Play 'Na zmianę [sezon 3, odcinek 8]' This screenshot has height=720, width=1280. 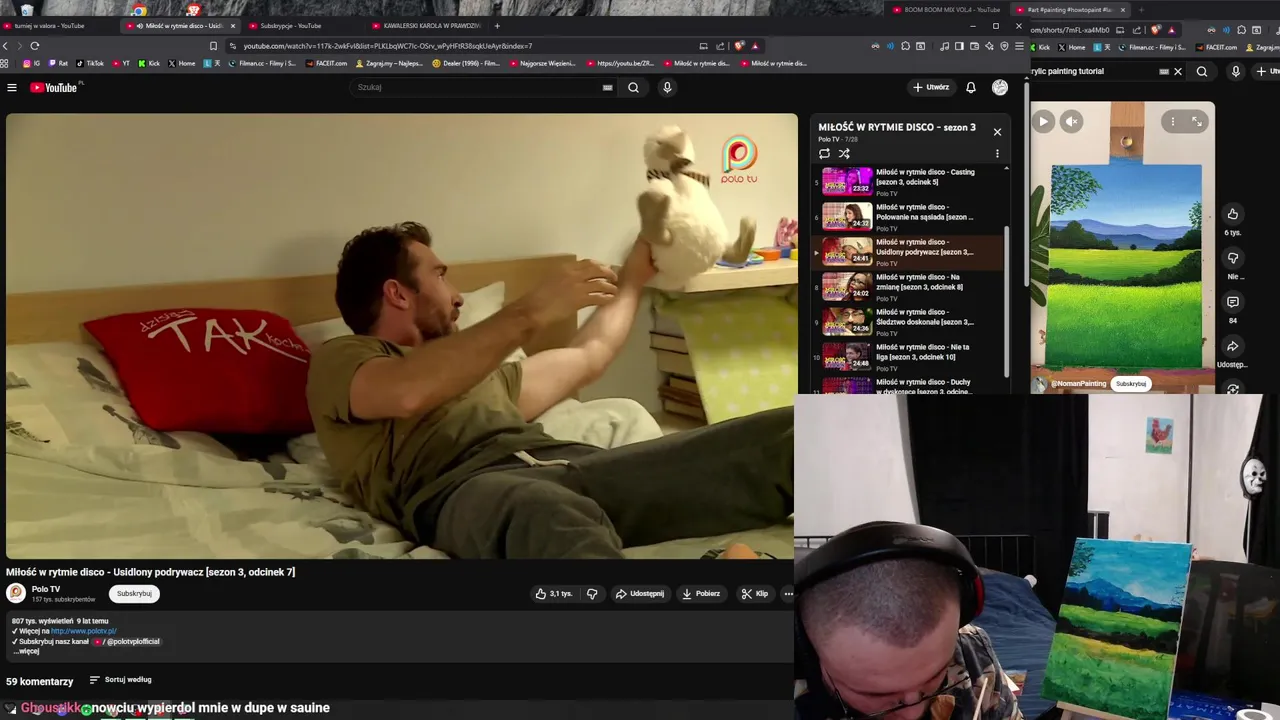click(908, 287)
